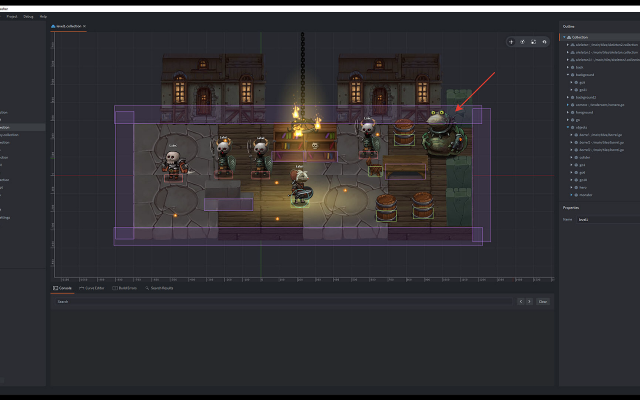Viewport: 640px width, 400px height.
Task: Click the Outline panel header
Action: pos(569,27)
